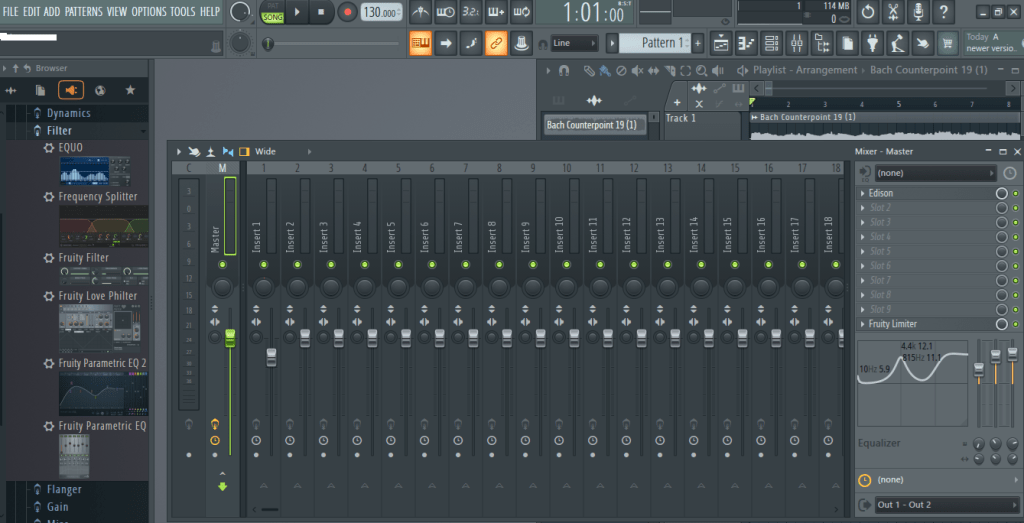Click the microphone recording icon in top toolbar
Image resolution: width=1024 pixels, height=523 pixels.
(919, 12)
